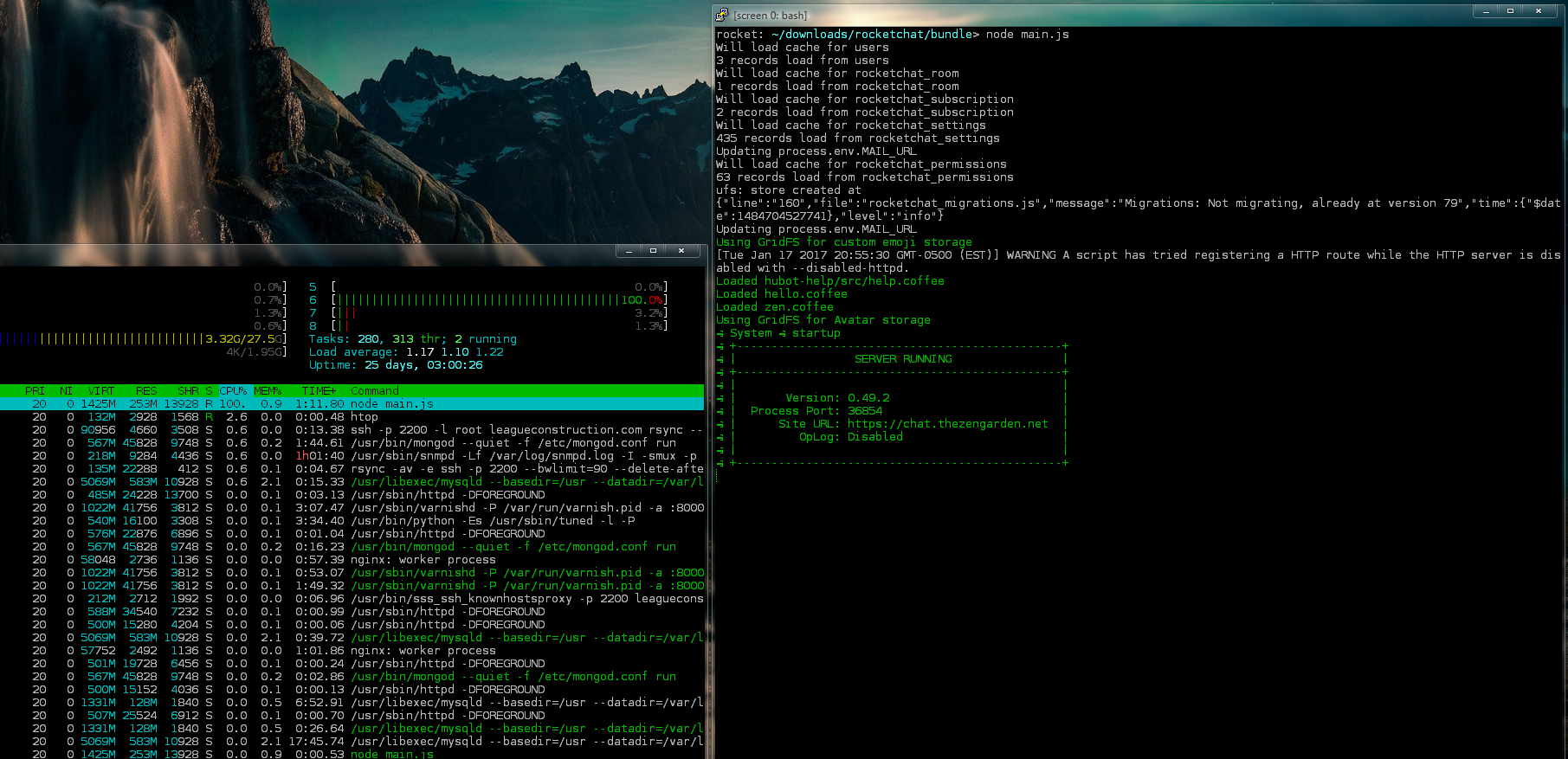Click the System startup log line

click(x=778, y=333)
